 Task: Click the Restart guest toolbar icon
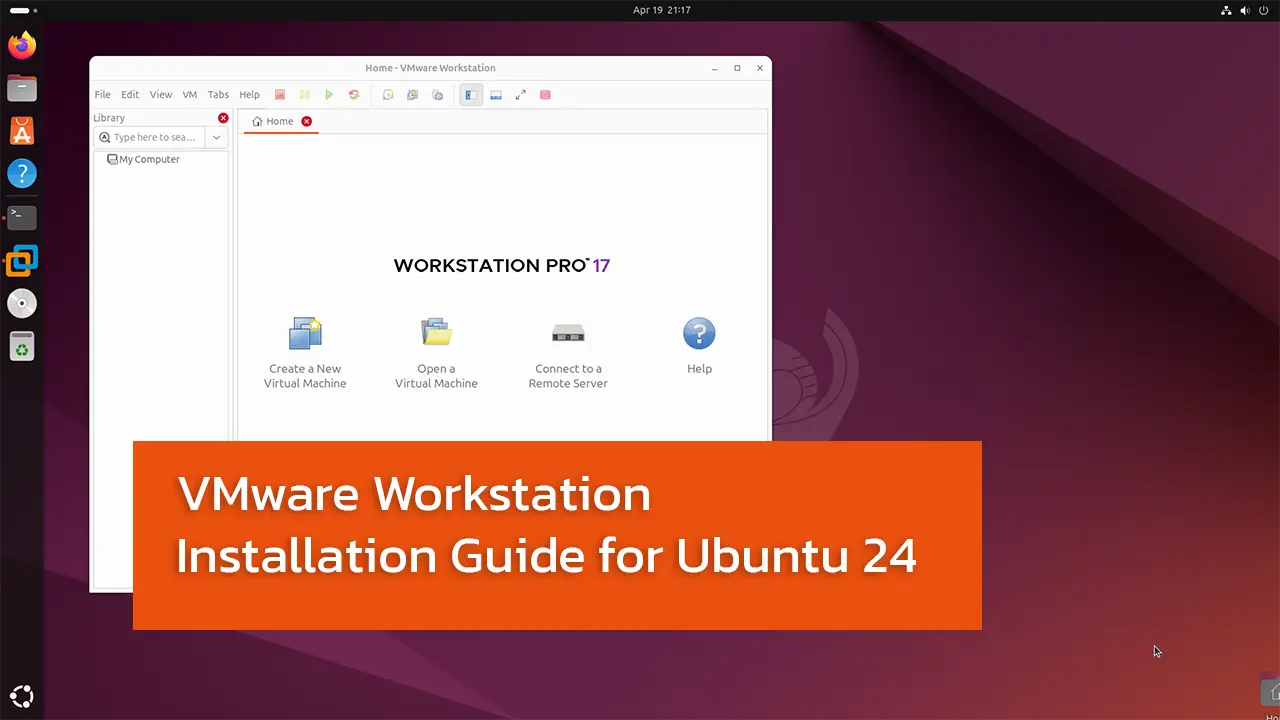point(354,95)
